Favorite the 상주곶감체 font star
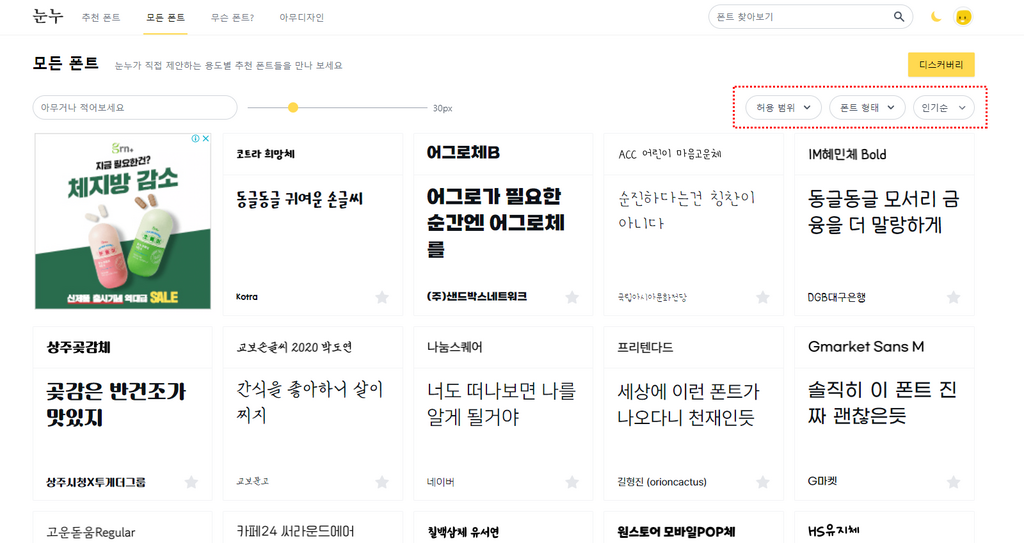 (x=191, y=482)
